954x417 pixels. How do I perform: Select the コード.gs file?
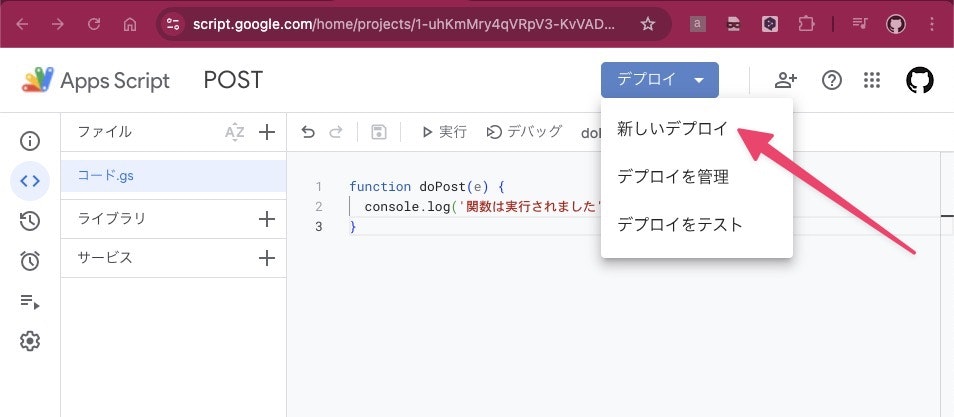tap(173, 176)
